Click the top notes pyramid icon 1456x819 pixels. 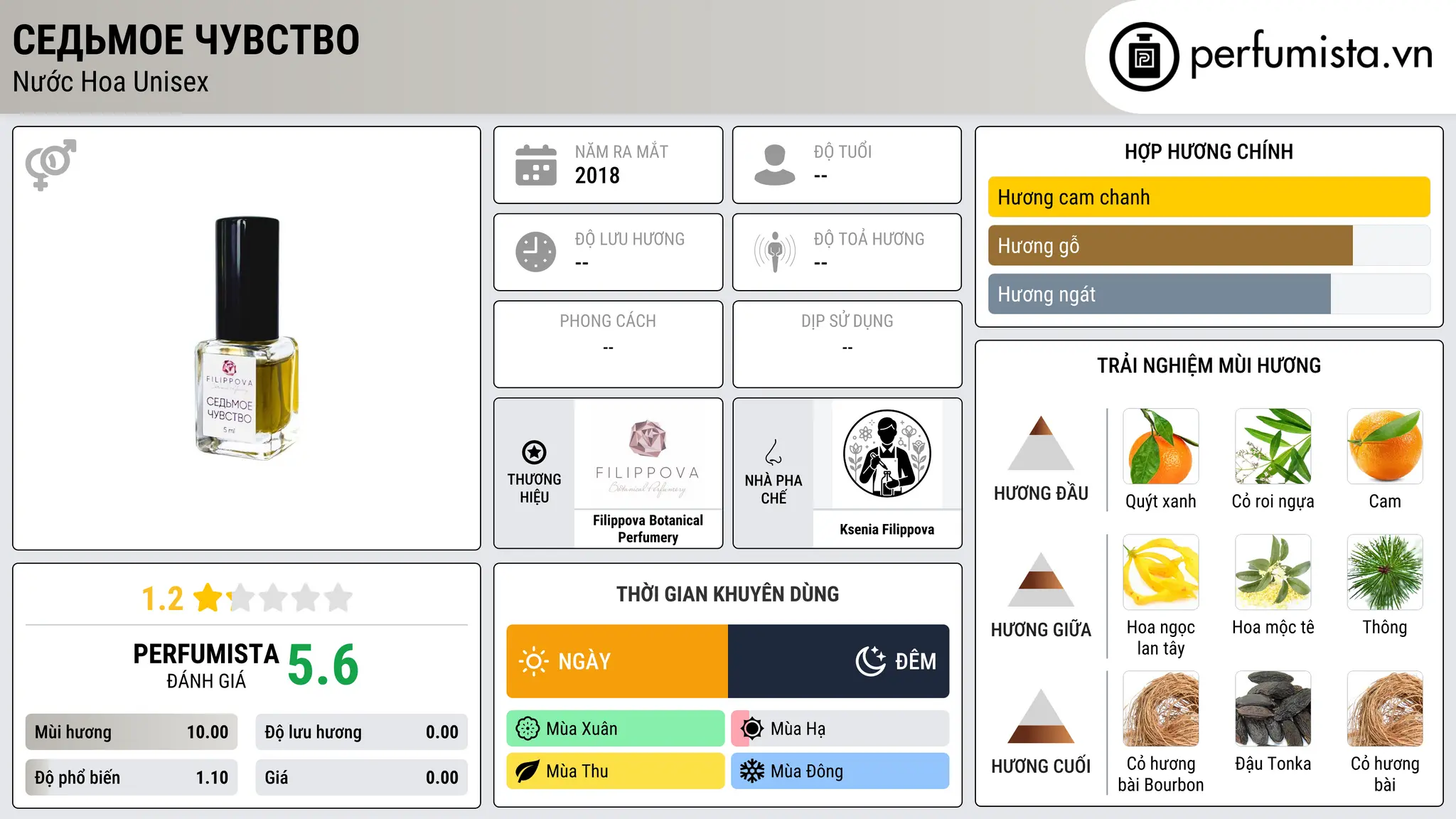point(1041,443)
